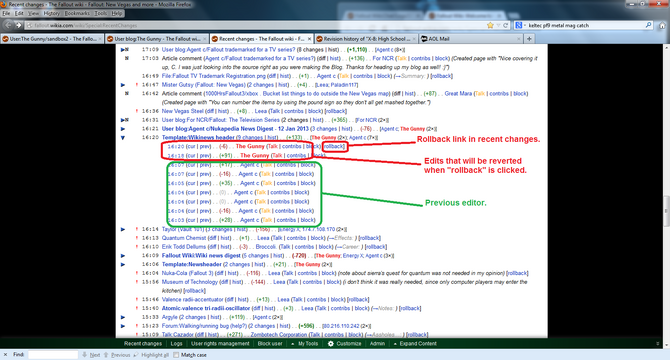The width and height of the screenshot is (670, 360).
Task: Switch to the User blog:The Gunny tab
Action: click(x=157, y=39)
